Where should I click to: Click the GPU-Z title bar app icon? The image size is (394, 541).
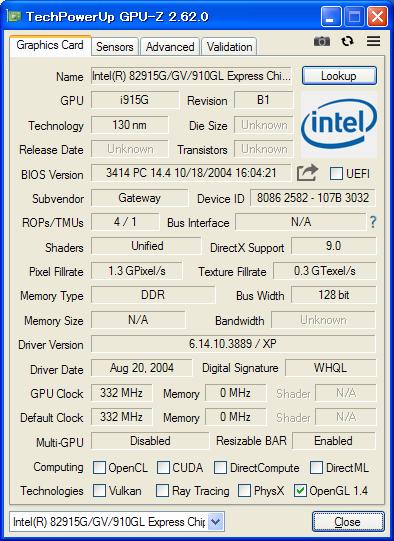[x=14, y=16]
